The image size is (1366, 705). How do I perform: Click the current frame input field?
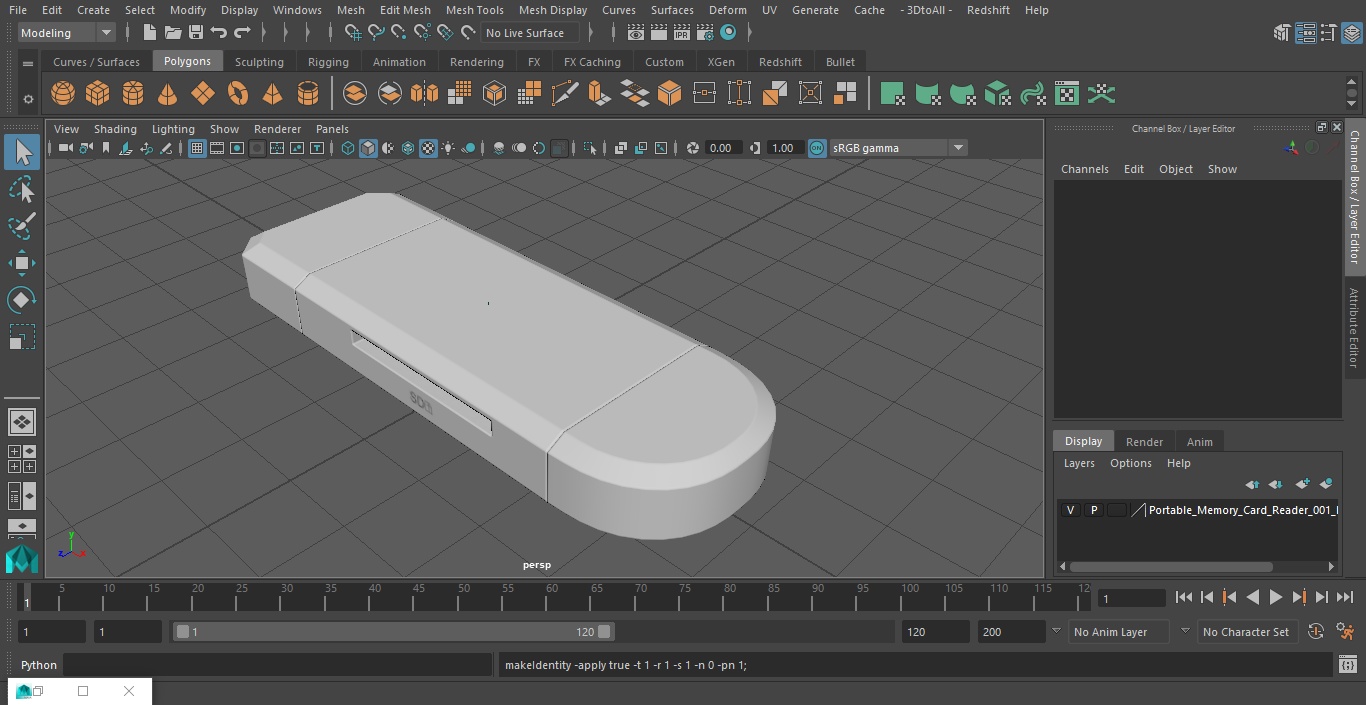[1131, 598]
